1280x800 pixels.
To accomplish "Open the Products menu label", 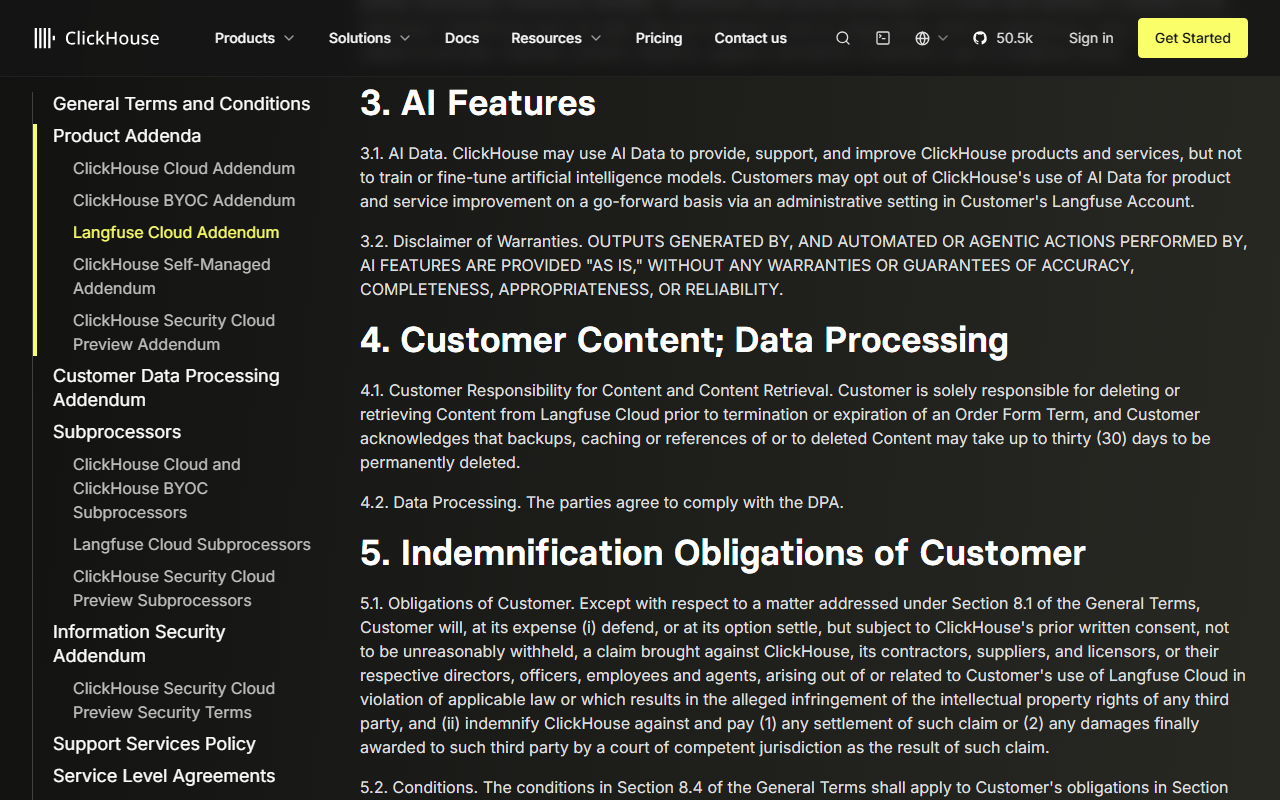I will coord(245,38).
